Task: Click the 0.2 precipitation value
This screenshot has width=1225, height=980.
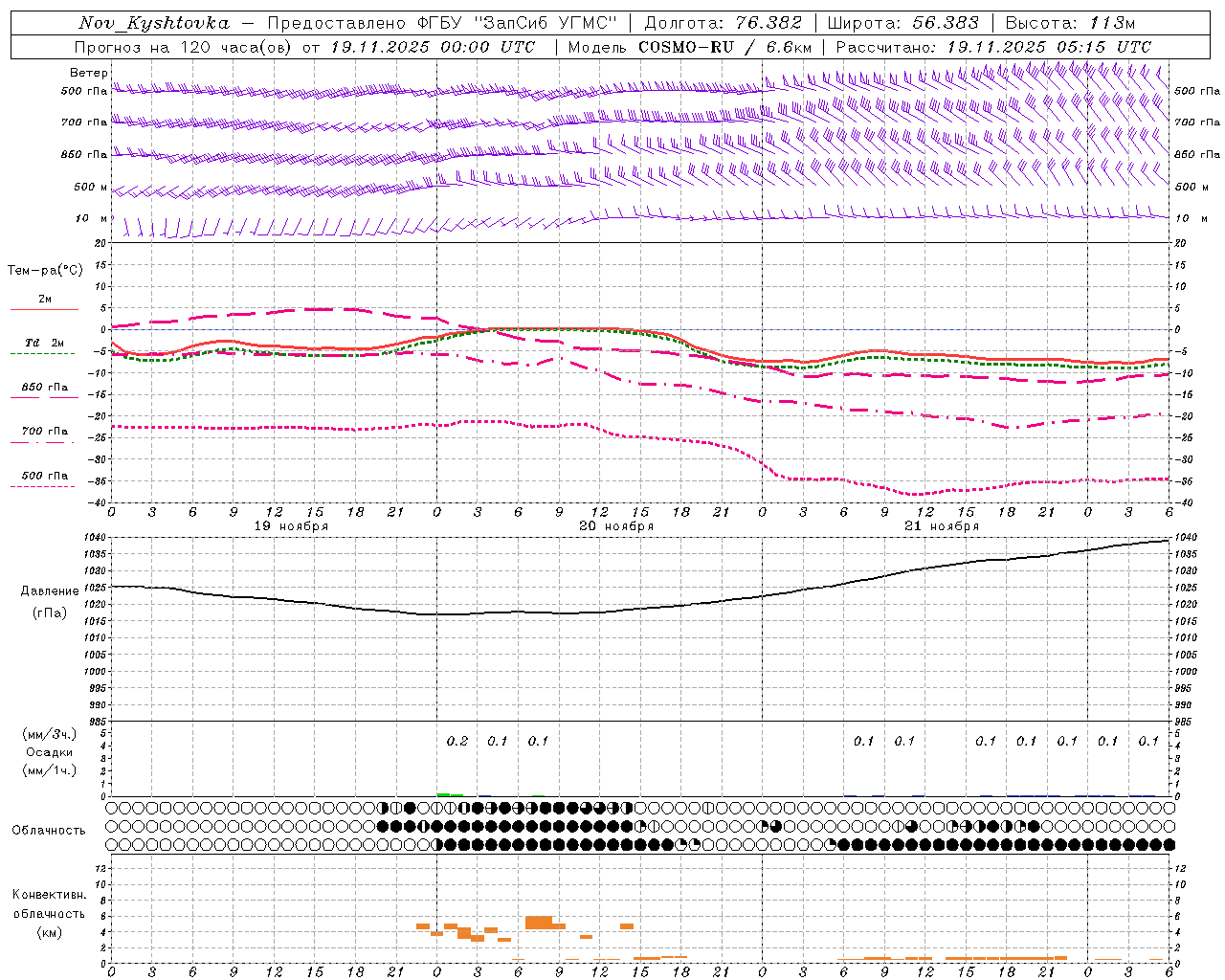Action: click(x=457, y=741)
